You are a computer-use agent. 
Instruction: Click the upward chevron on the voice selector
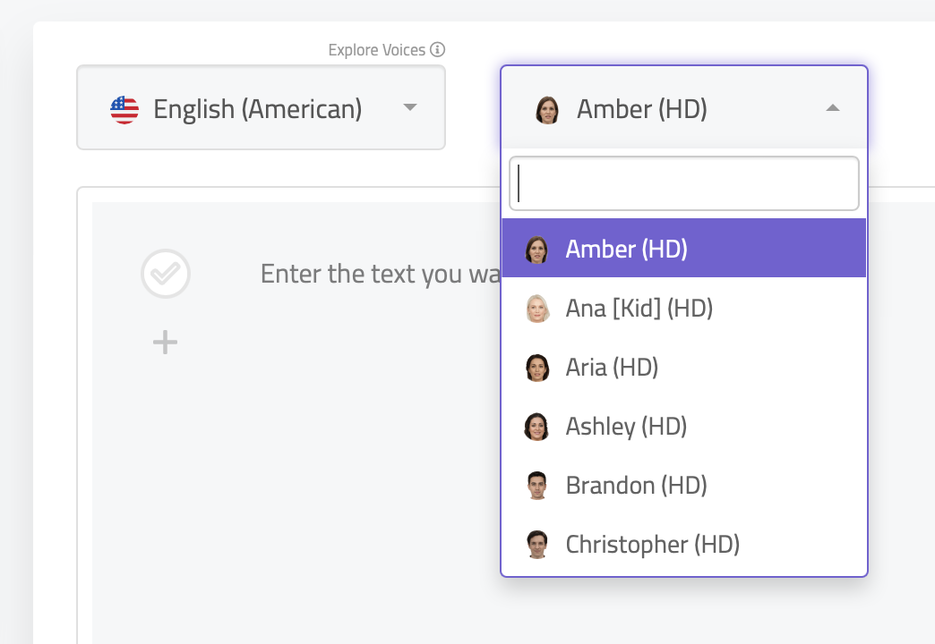click(x=832, y=109)
